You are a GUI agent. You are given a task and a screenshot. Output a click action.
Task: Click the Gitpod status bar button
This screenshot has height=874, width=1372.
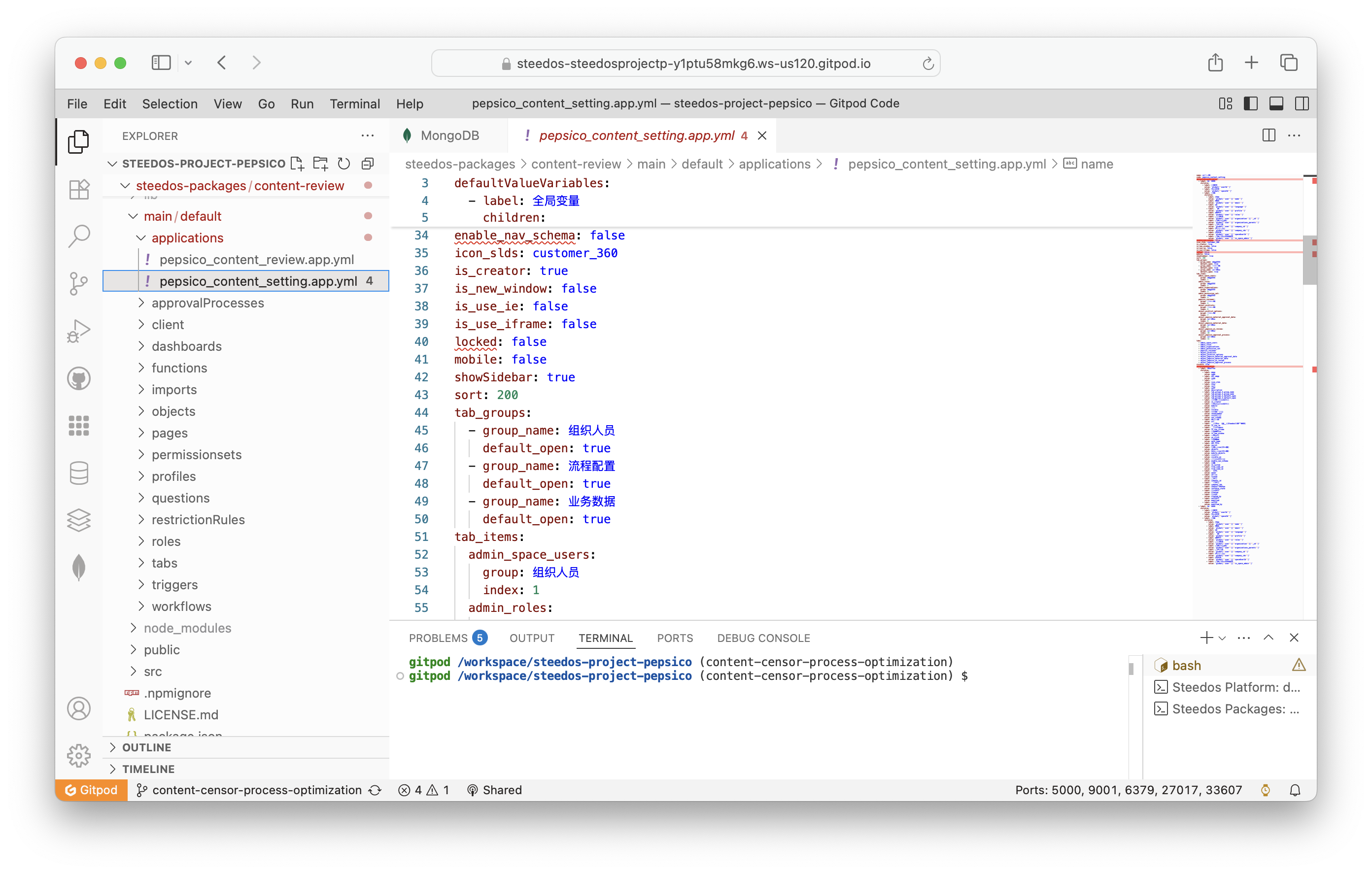click(92, 790)
